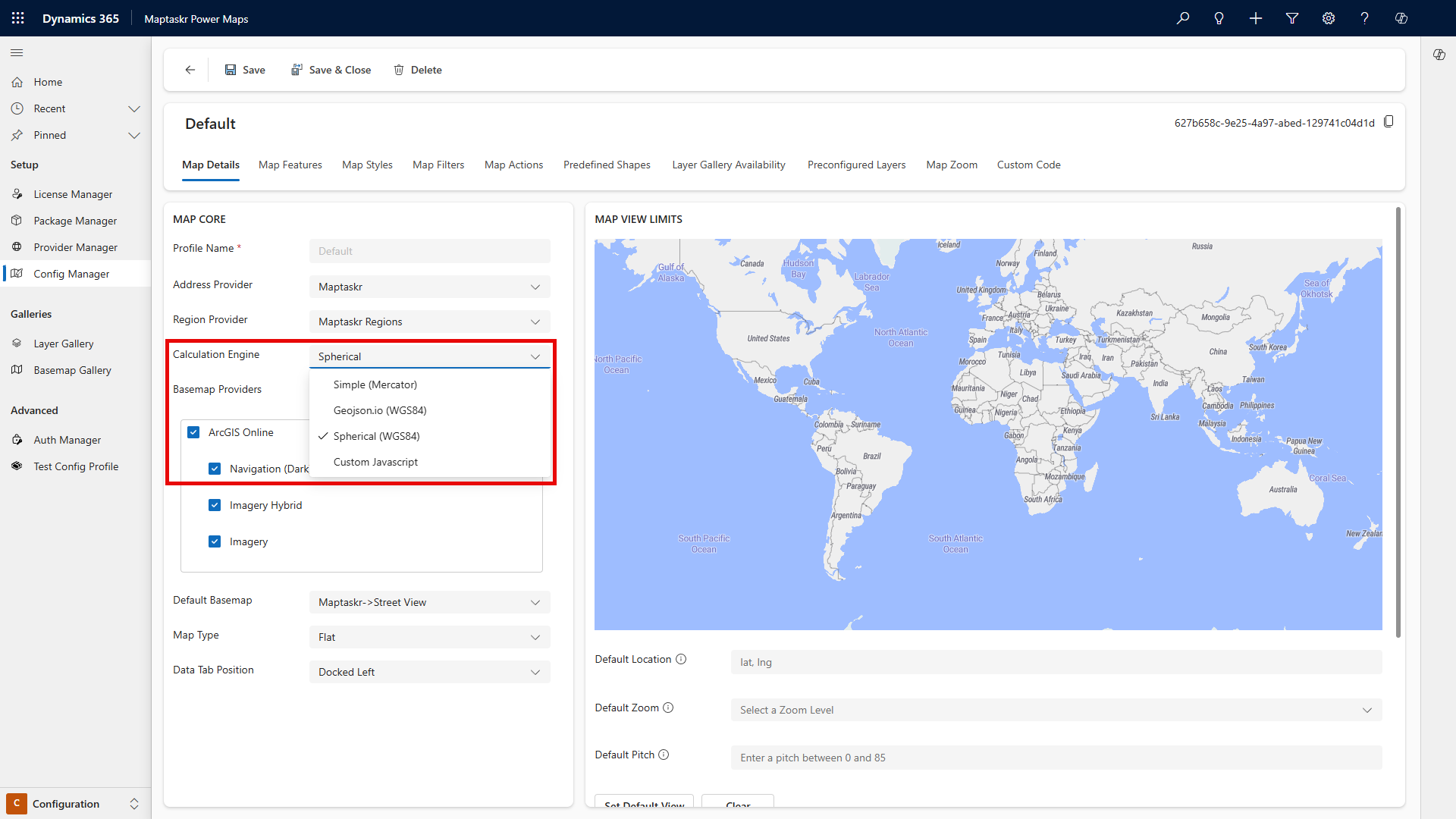The image size is (1456, 819).
Task: Uncheck the ArcGIS Online basemap provider
Action: tap(194, 431)
